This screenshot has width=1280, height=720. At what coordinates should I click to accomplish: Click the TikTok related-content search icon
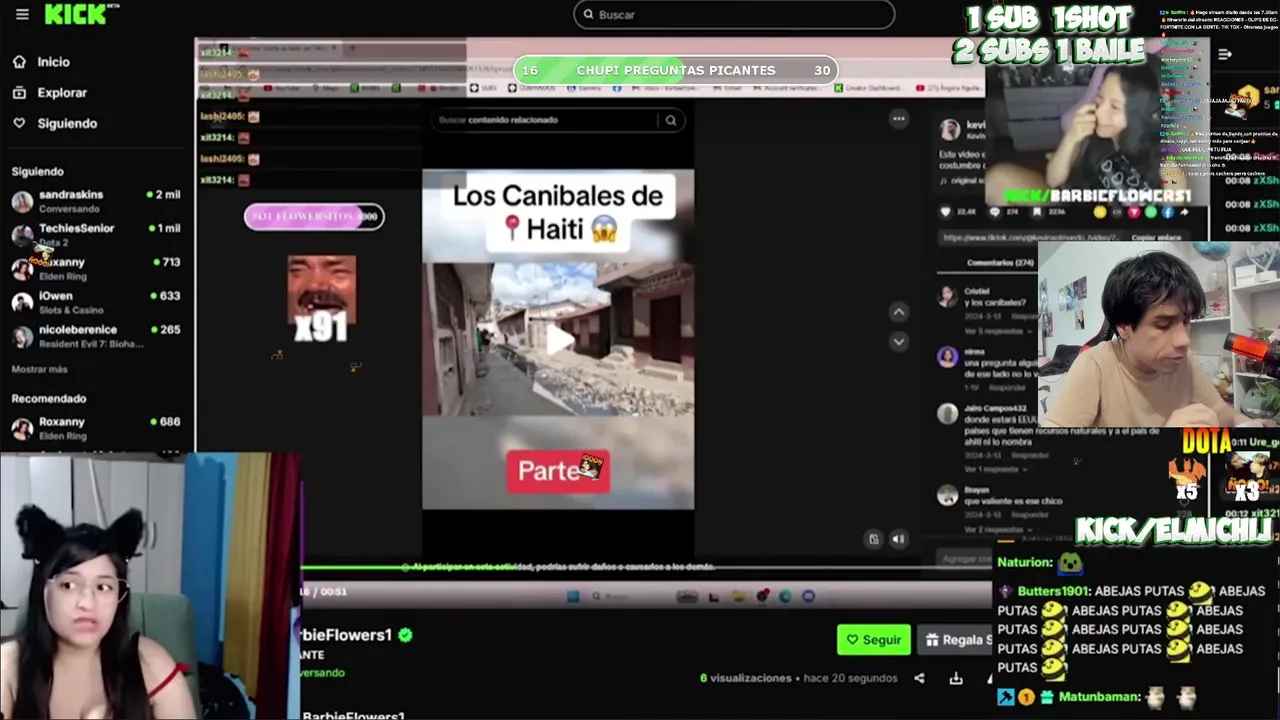[671, 120]
